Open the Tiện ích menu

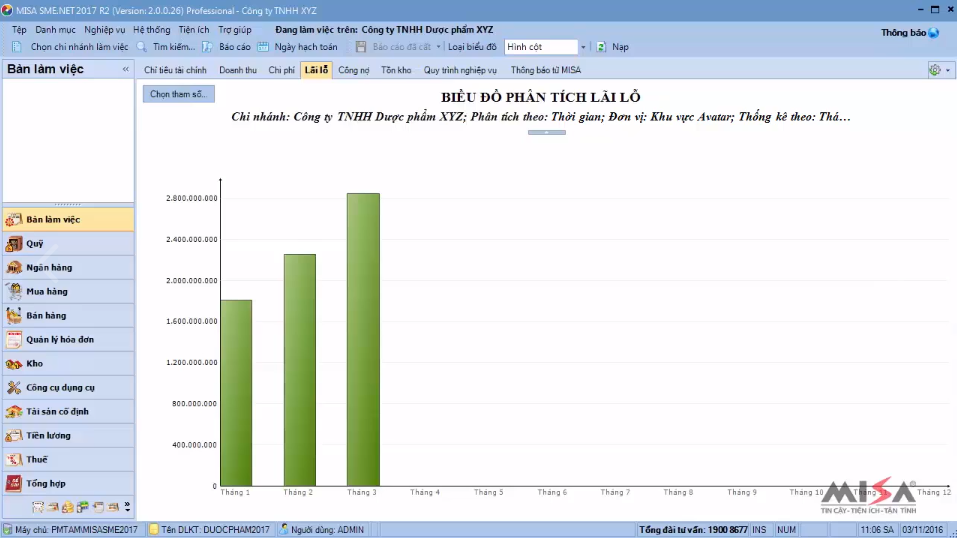click(x=194, y=30)
